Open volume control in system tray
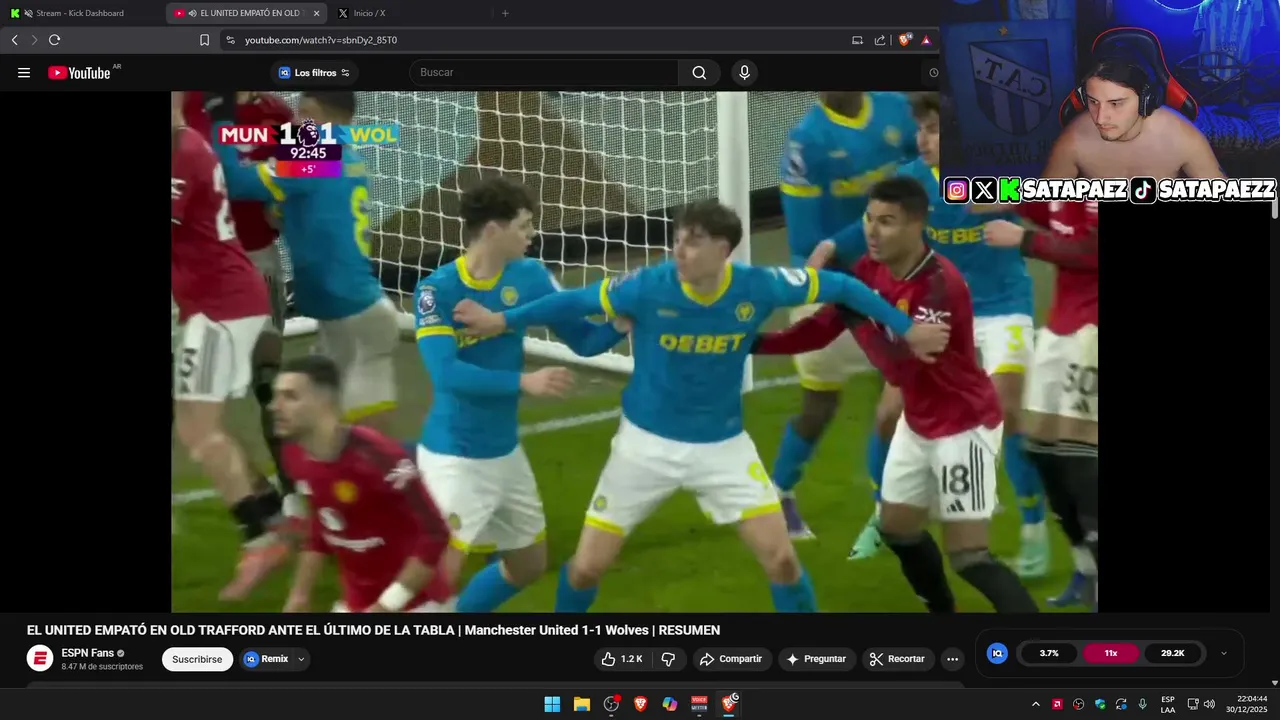This screenshot has height=720, width=1280. pyautogui.click(x=1209, y=704)
